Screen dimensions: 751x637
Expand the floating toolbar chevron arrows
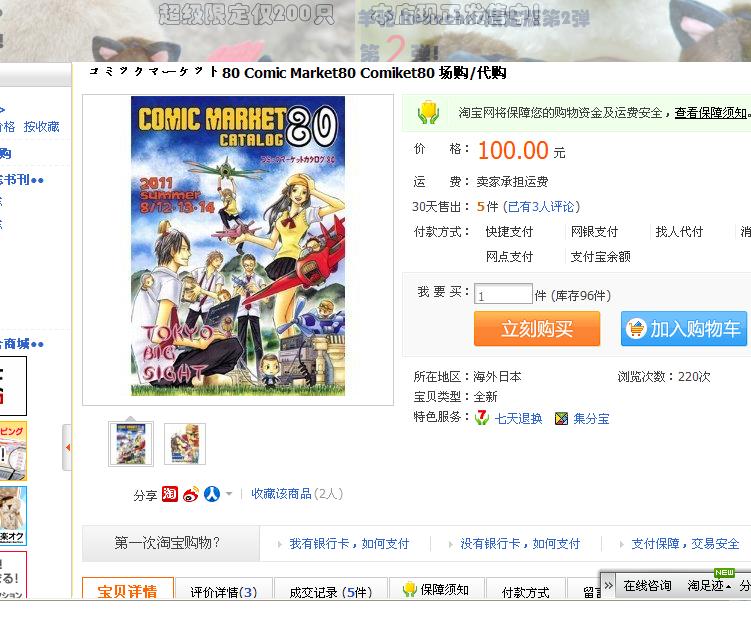click(x=608, y=585)
